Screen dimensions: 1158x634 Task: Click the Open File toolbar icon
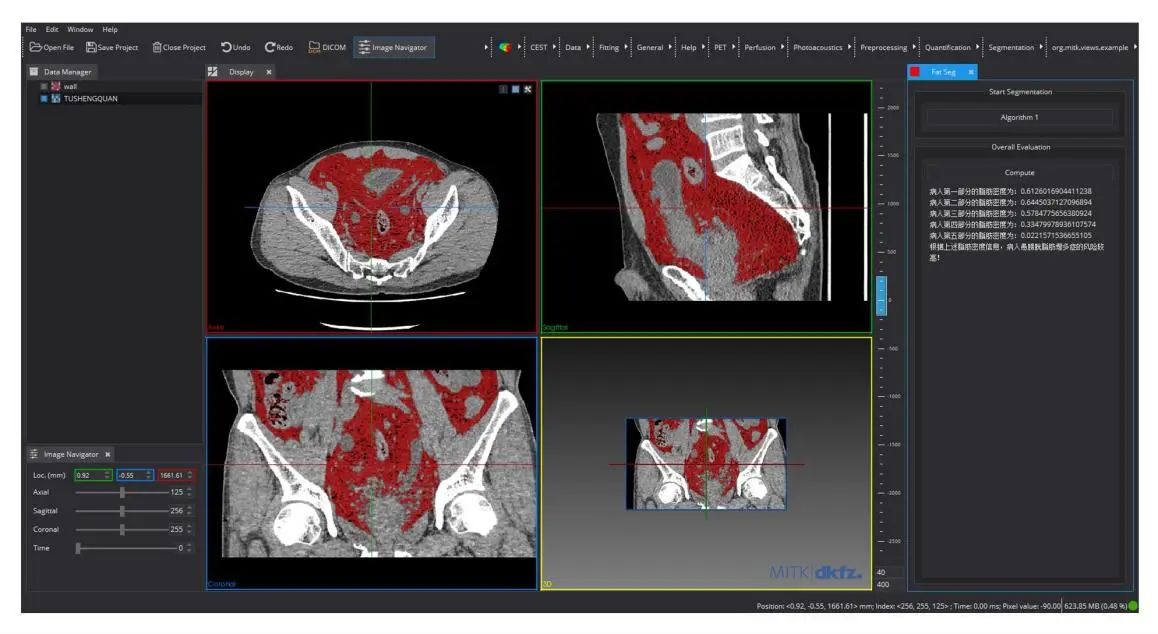click(36, 47)
